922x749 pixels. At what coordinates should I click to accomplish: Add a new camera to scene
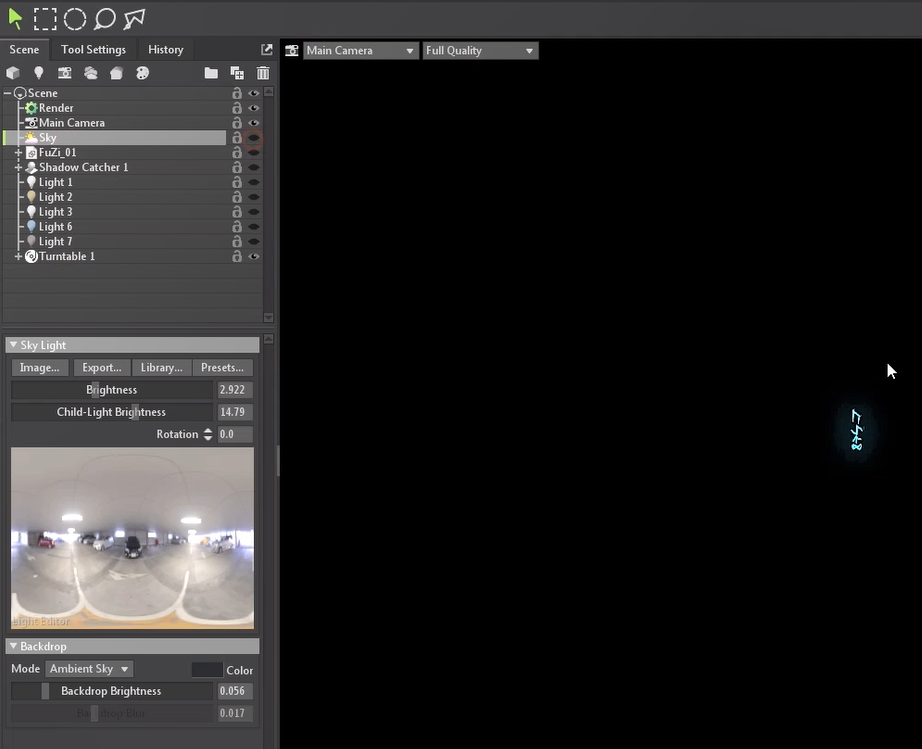click(65, 73)
